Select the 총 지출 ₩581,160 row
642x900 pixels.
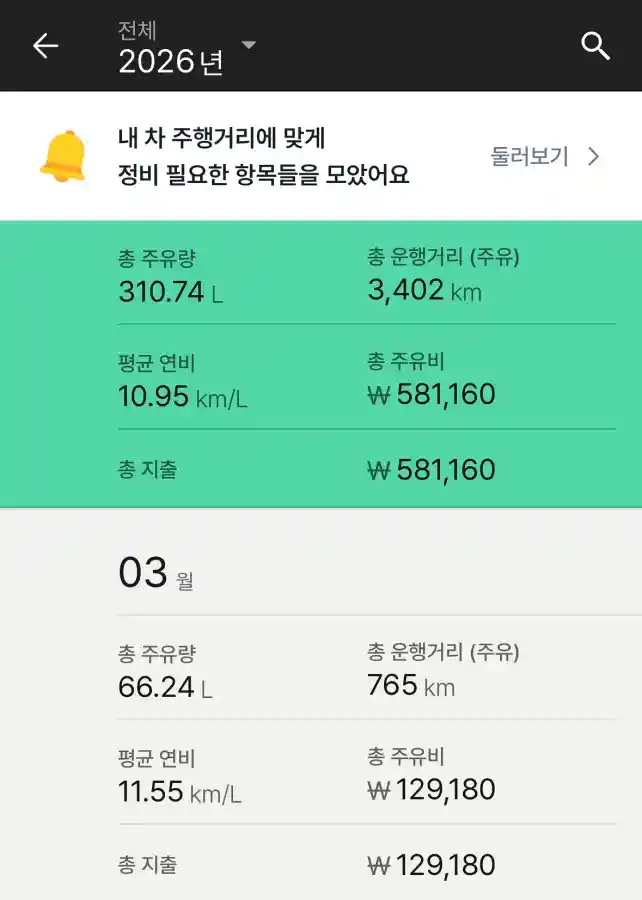(x=430, y=468)
